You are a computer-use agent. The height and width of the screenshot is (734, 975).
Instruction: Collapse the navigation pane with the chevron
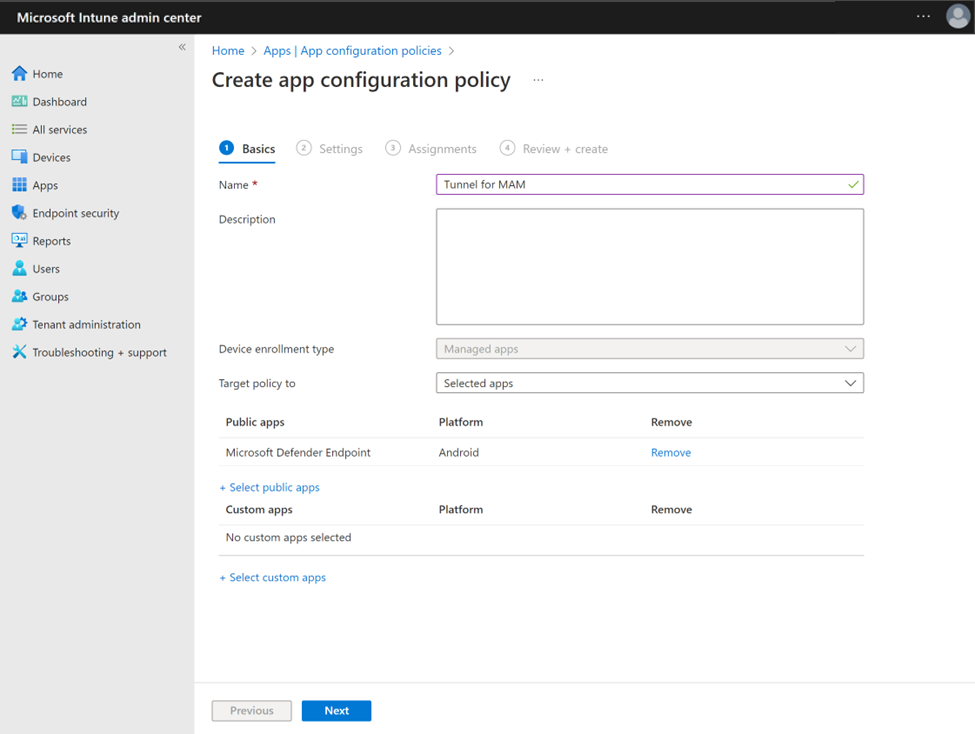[x=182, y=46]
